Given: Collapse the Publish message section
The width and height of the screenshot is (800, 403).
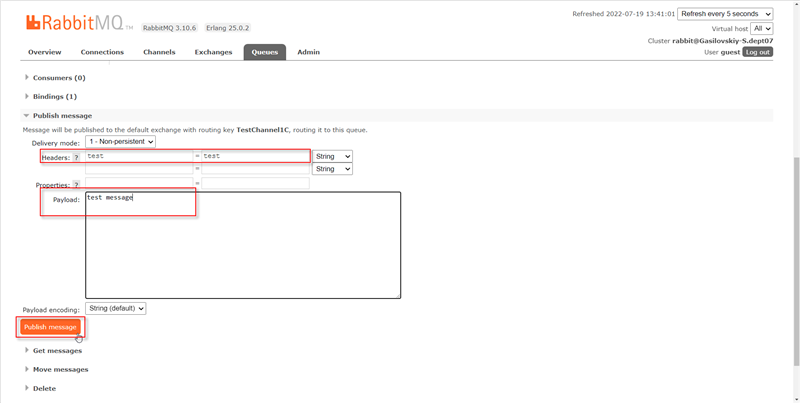Looking at the screenshot, I should (x=61, y=116).
